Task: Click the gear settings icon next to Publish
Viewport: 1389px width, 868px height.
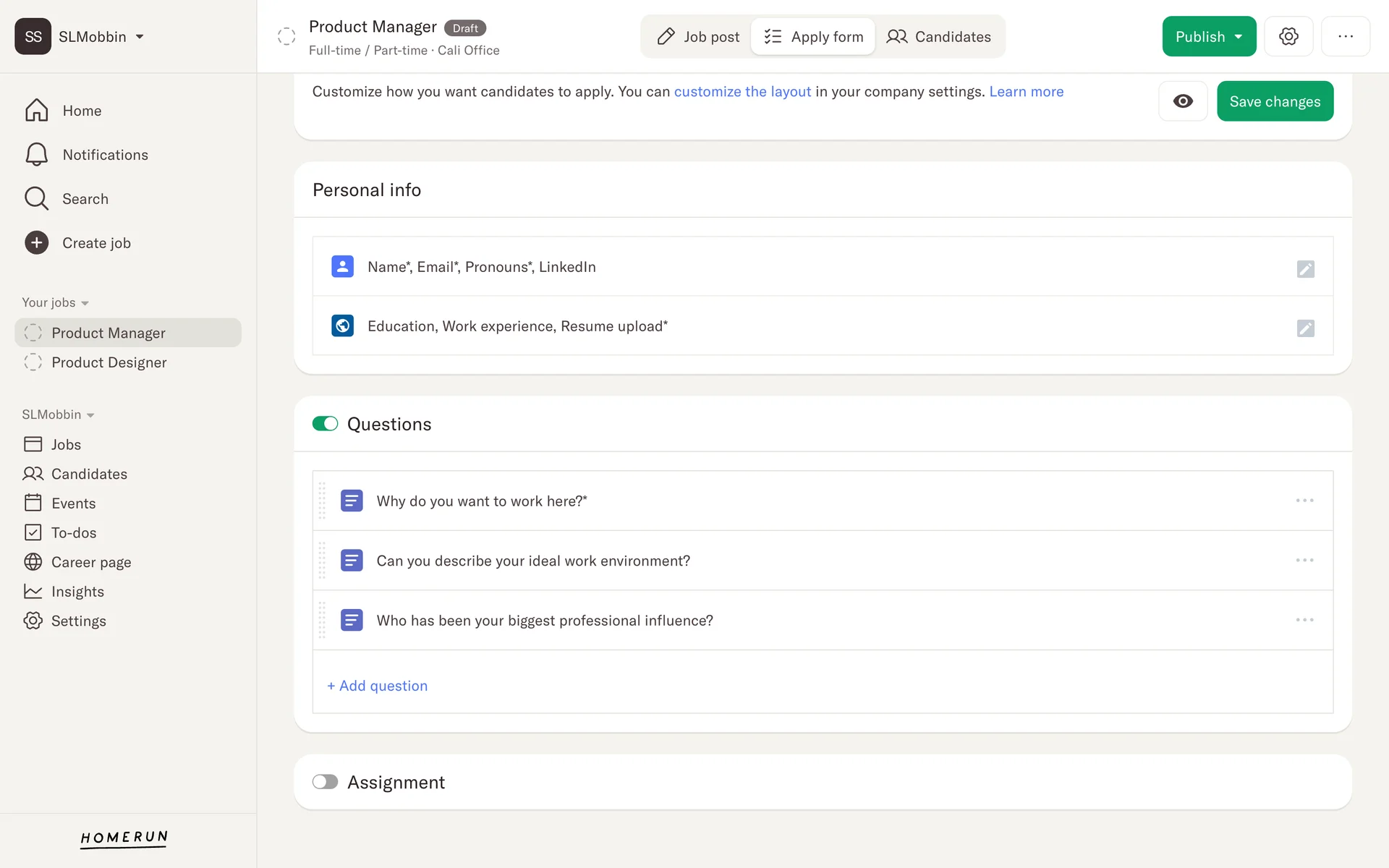Action: pos(1288,36)
